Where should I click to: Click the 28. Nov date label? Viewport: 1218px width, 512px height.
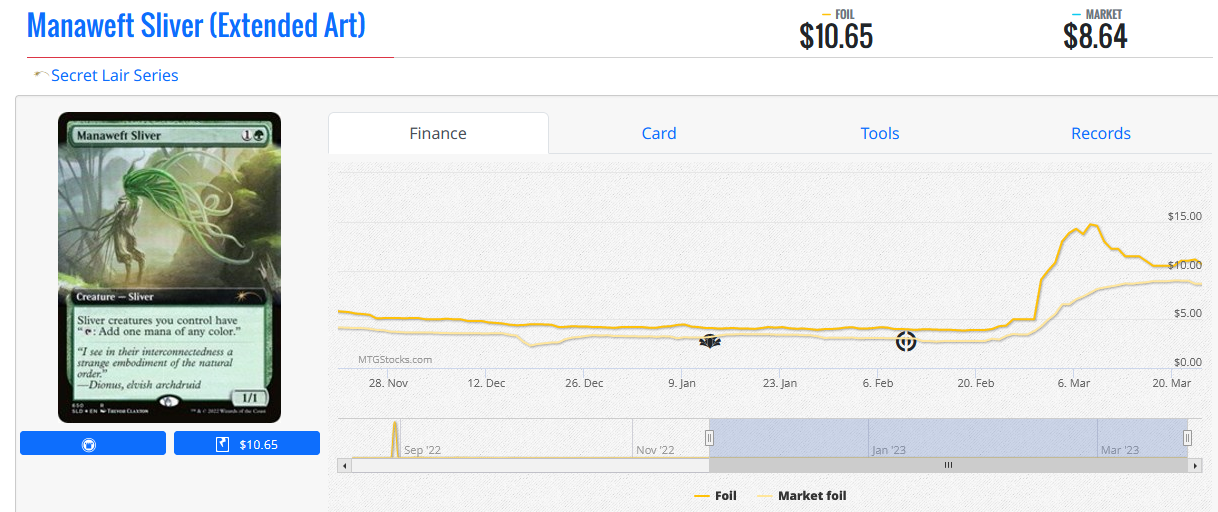click(x=388, y=383)
